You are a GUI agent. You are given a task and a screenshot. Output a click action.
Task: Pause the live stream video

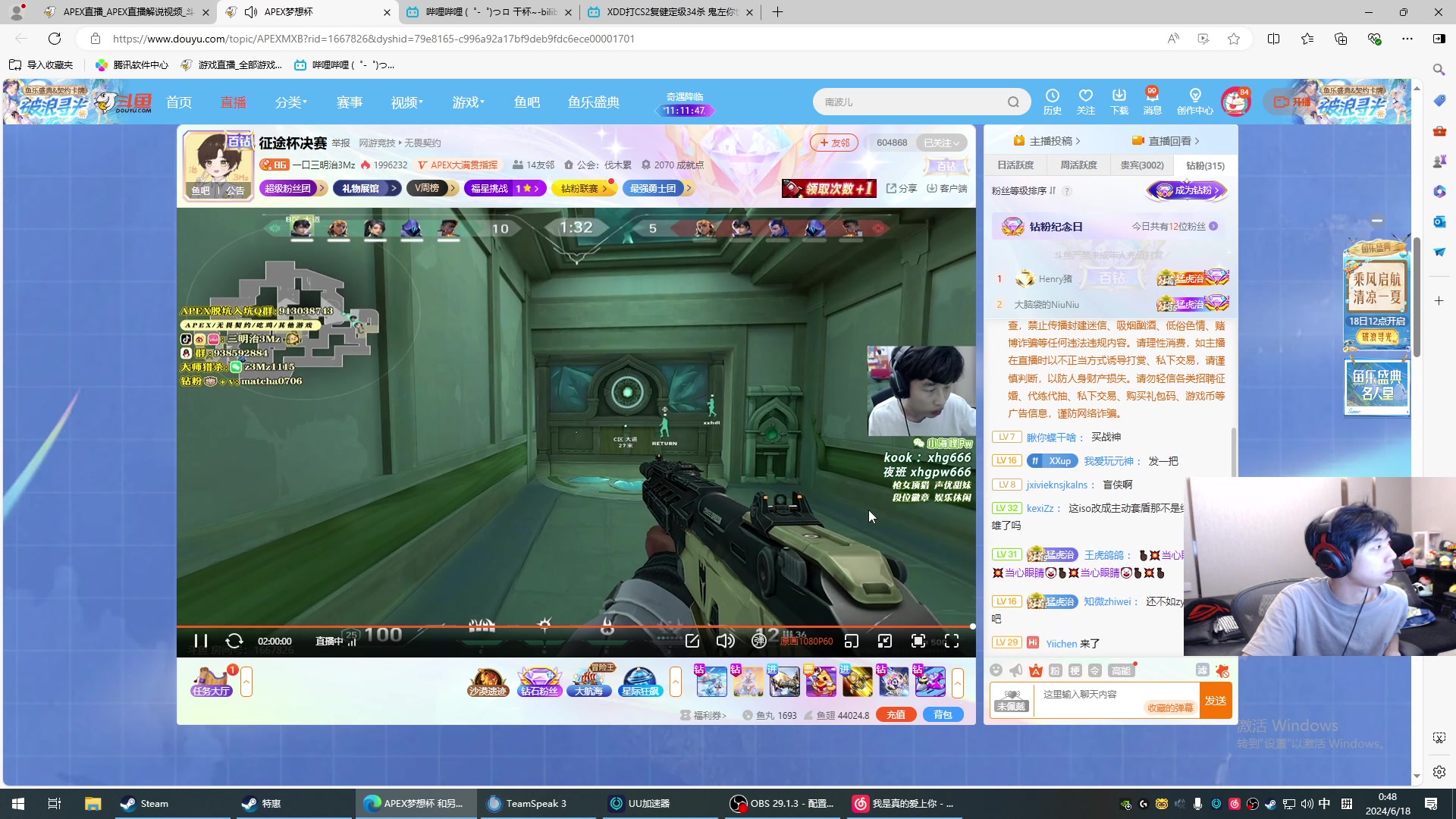coord(201,642)
